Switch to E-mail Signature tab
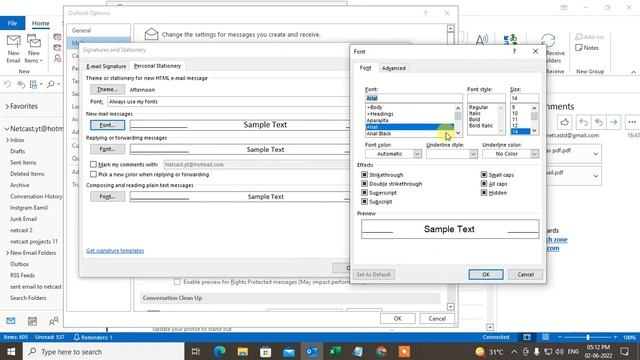 pyautogui.click(x=106, y=66)
